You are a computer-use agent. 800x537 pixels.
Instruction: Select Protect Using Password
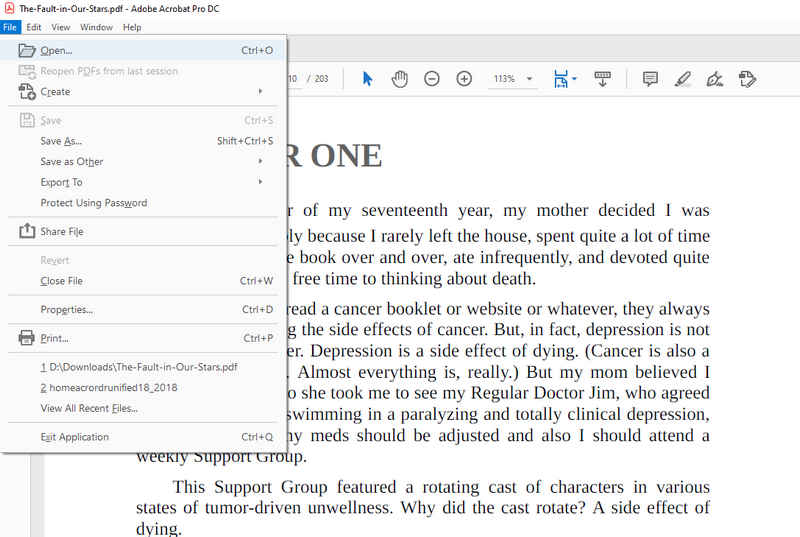point(93,203)
